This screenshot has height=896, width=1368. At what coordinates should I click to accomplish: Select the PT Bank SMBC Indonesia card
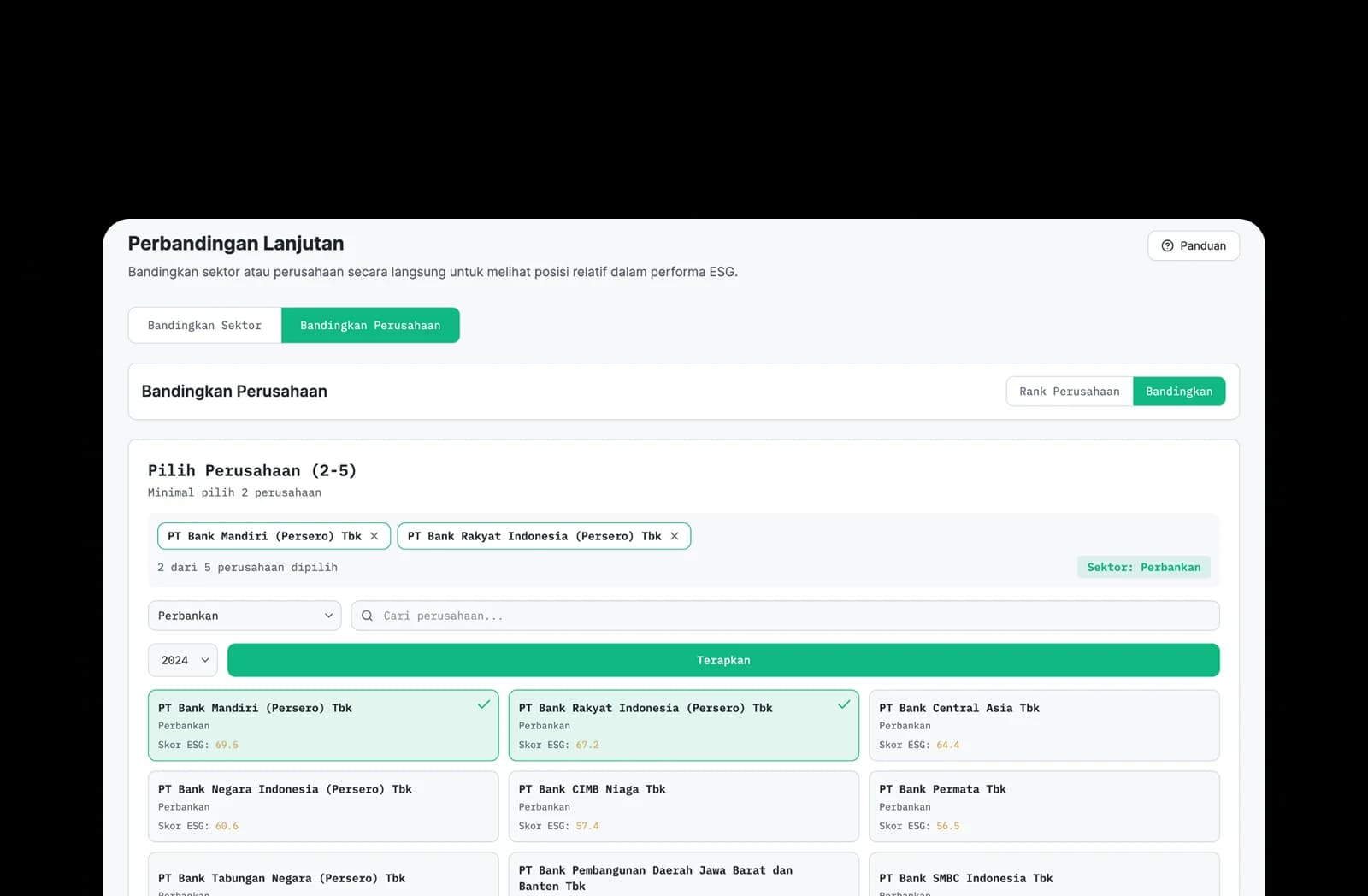click(1044, 875)
